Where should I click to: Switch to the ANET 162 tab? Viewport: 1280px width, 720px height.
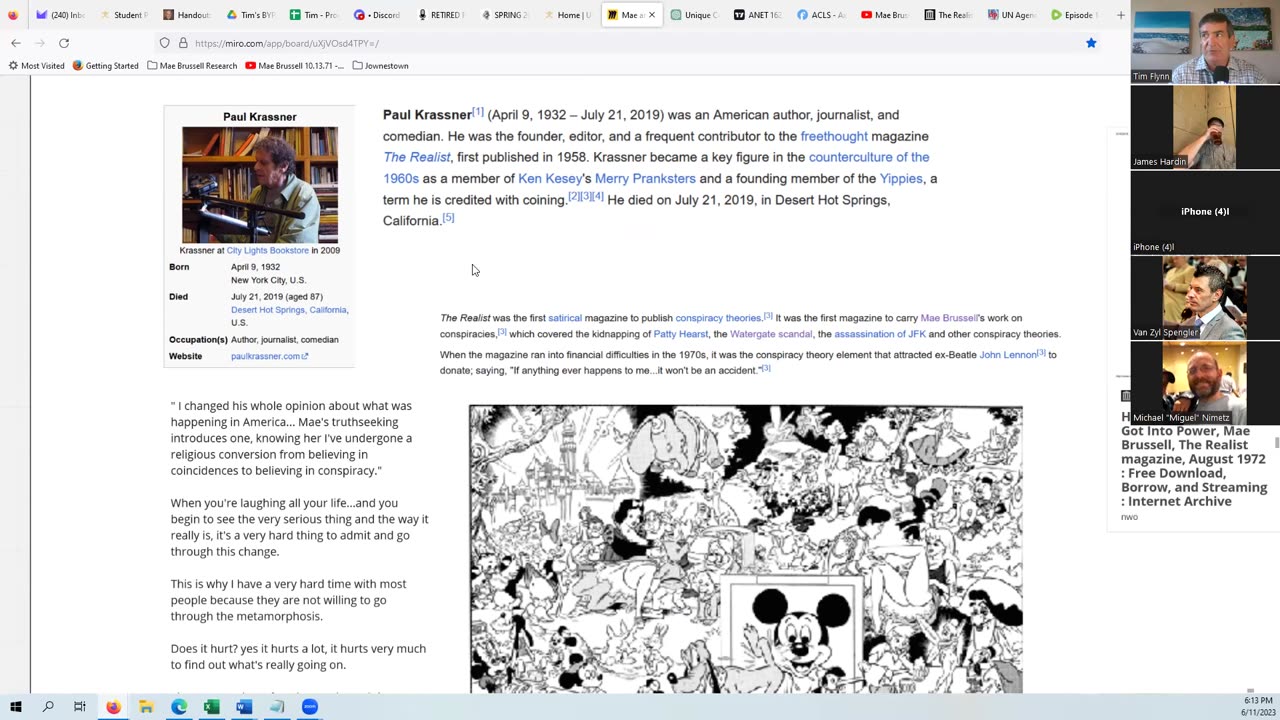point(757,15)
